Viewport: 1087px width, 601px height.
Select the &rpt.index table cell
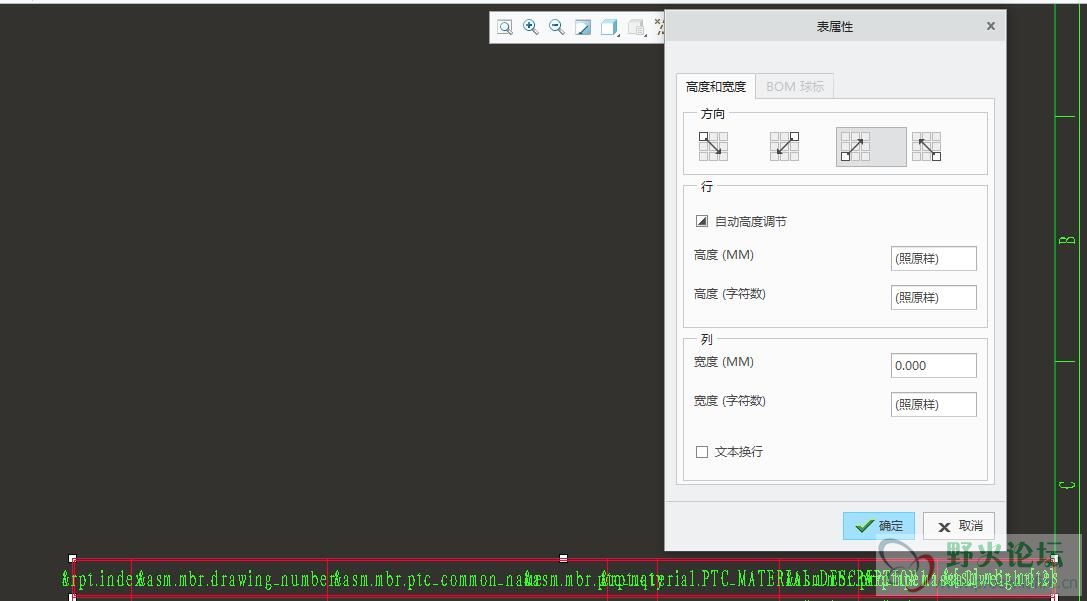point(103,578)
